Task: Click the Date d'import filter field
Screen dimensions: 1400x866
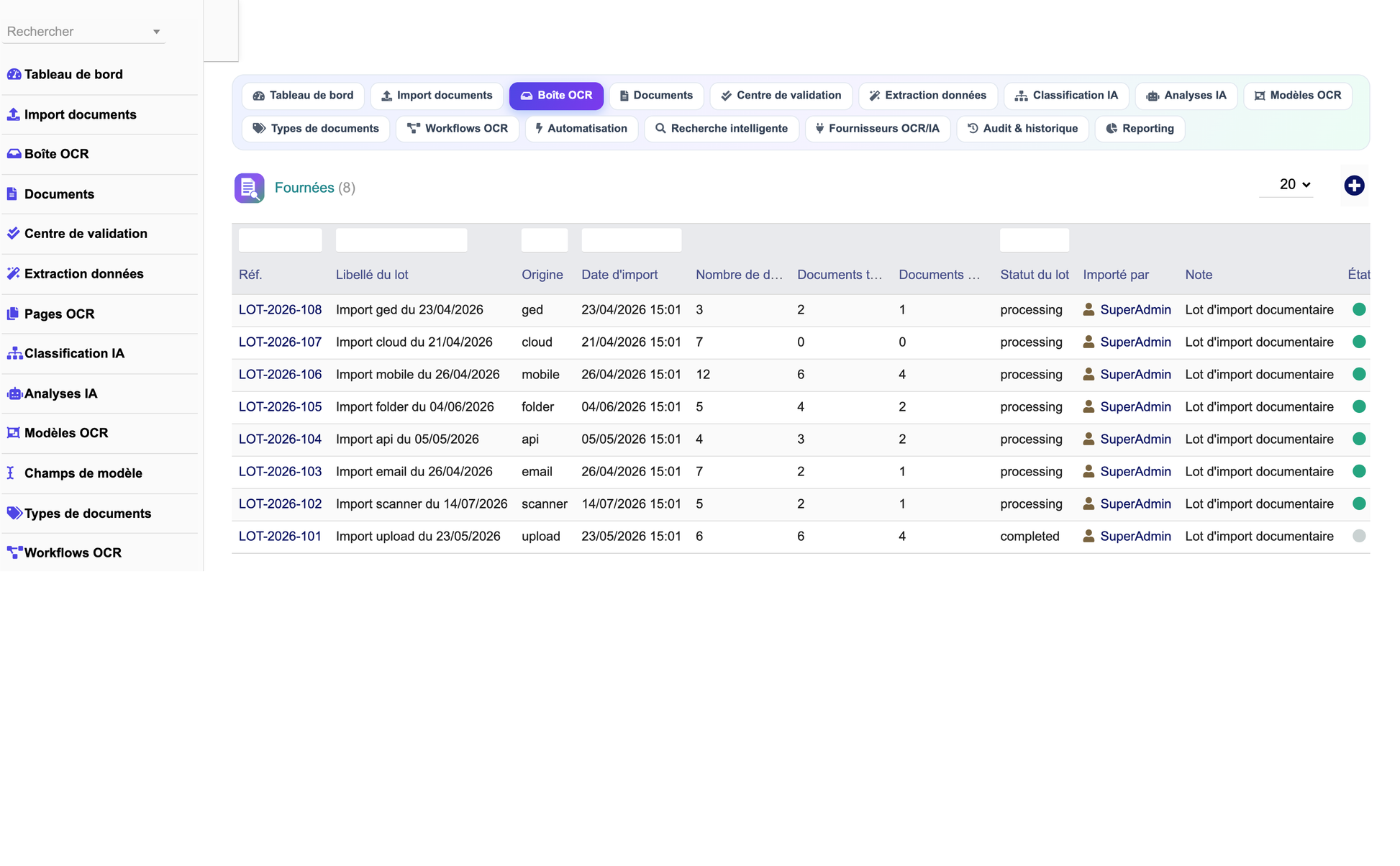Action: point(631,240)
